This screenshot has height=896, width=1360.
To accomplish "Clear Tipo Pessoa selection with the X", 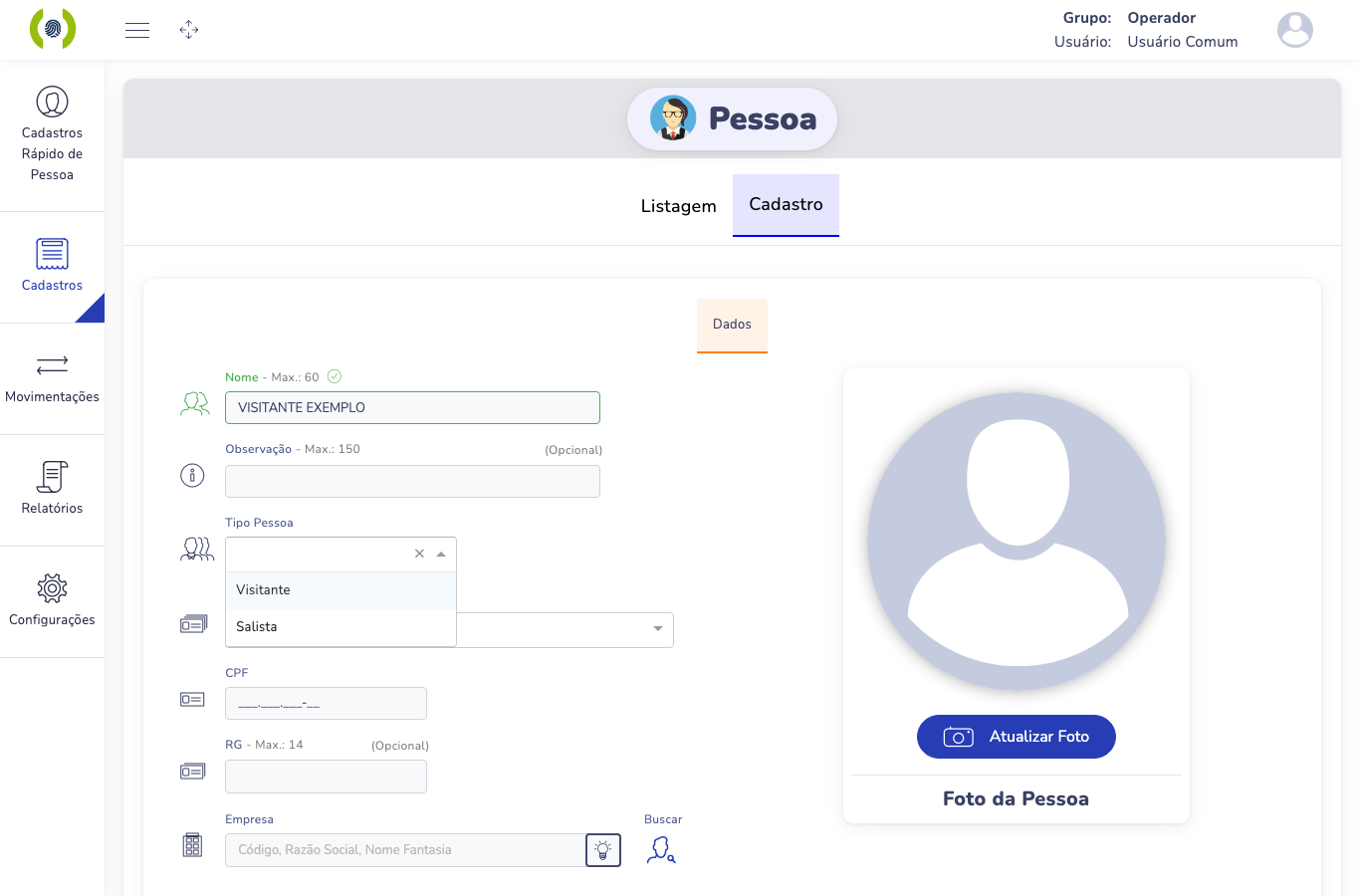I will (419, 554).
